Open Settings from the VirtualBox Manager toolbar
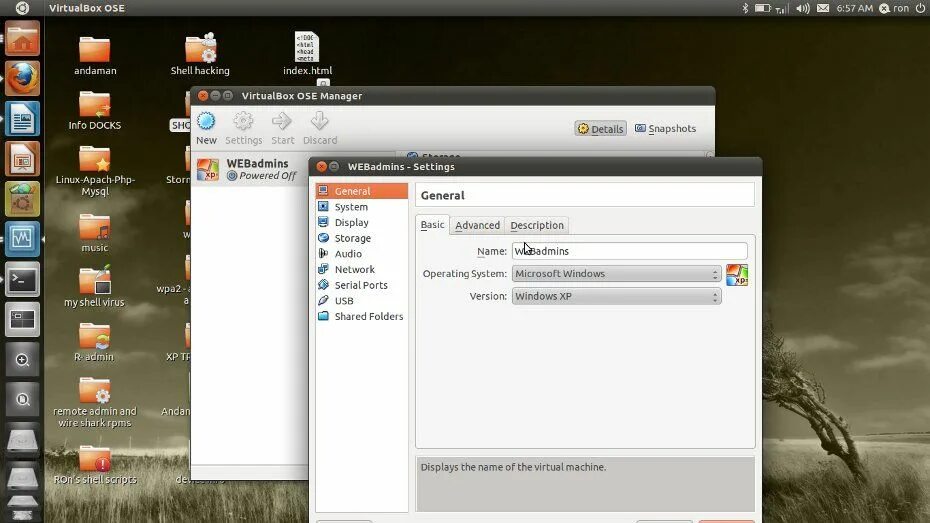Screen dimensions: 930x523 coord(243,129)
